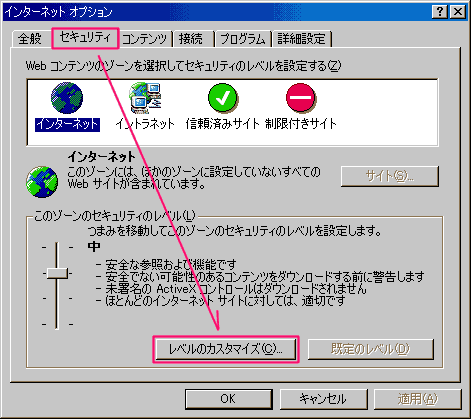
Task: Open the コンテンツ tab
Action: tap(144, 39)
